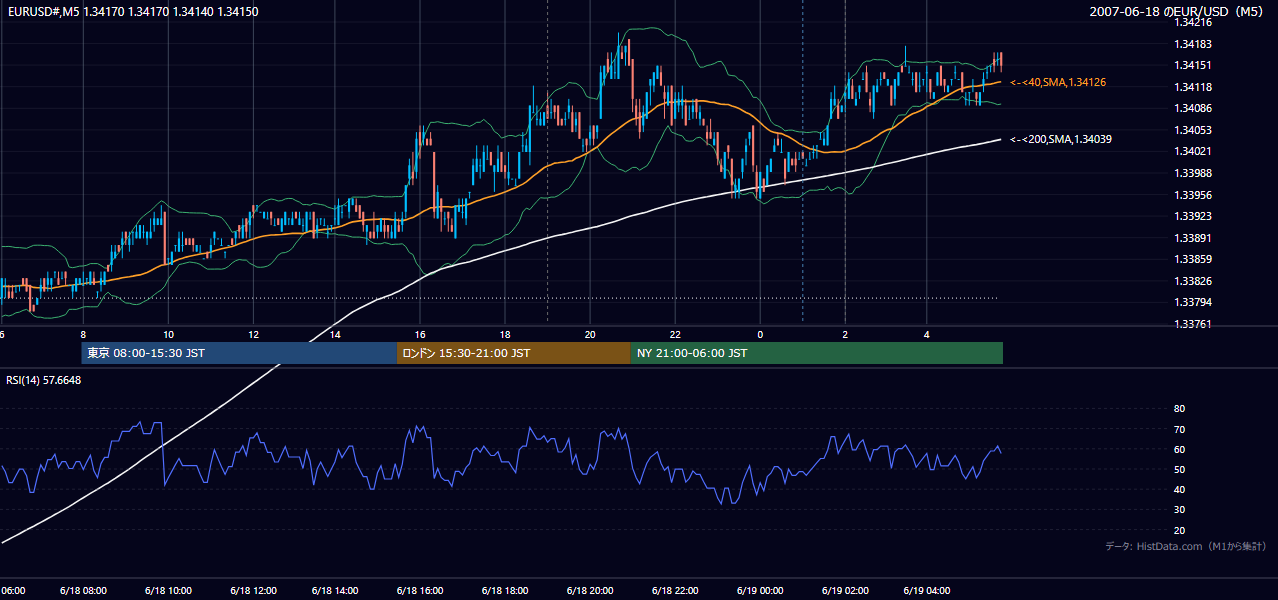
Task: Click price axis value 1.34151
Action: [1192, 65]
